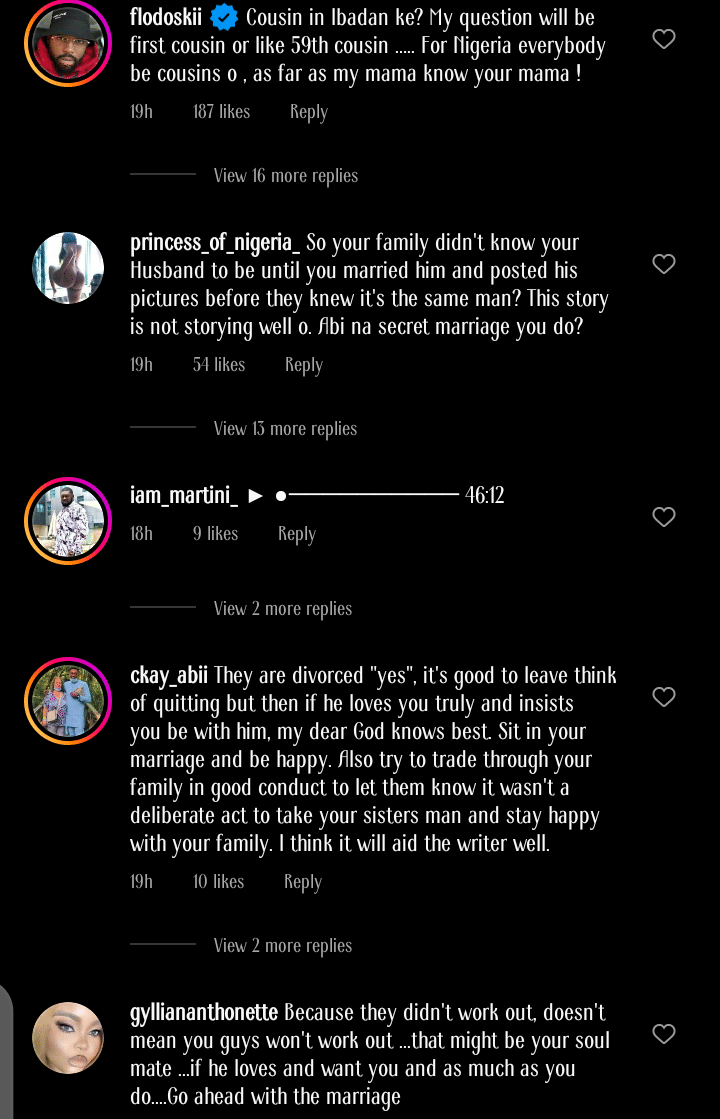This screenshot has height=1119, width=720.
Task: View iam_martini_ story avatar
Action: coord(68,521)
